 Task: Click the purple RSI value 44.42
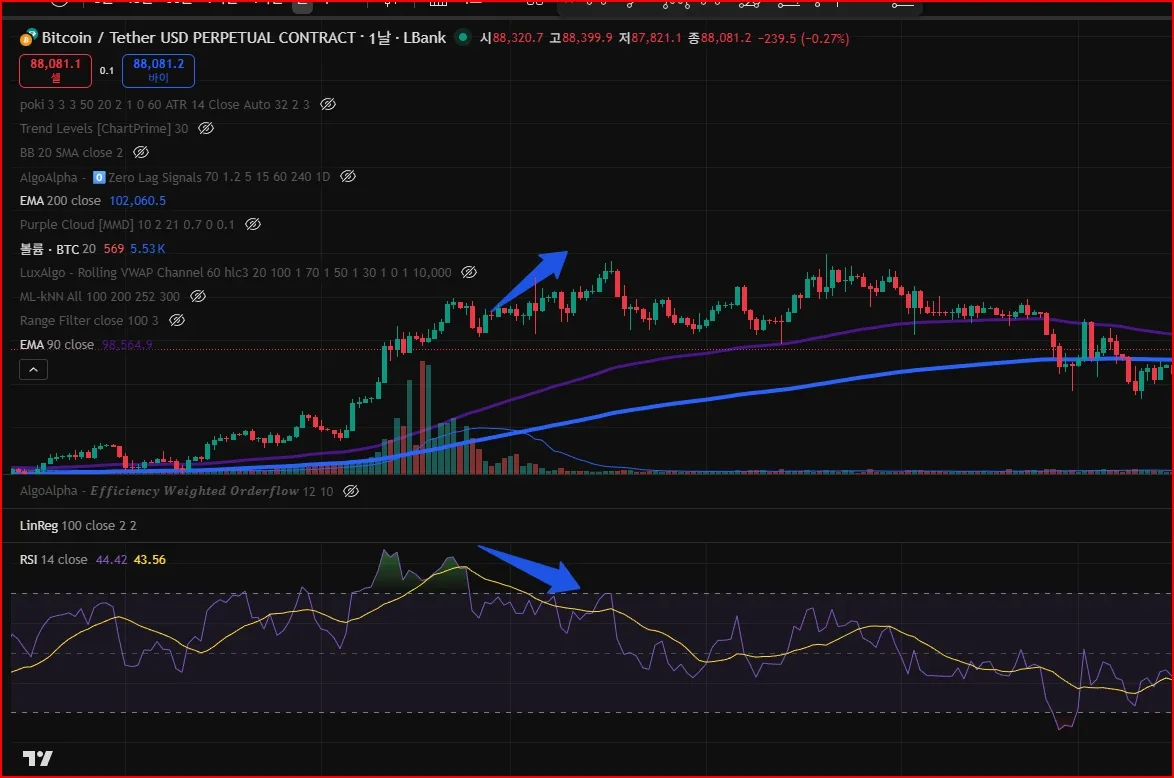112,559
